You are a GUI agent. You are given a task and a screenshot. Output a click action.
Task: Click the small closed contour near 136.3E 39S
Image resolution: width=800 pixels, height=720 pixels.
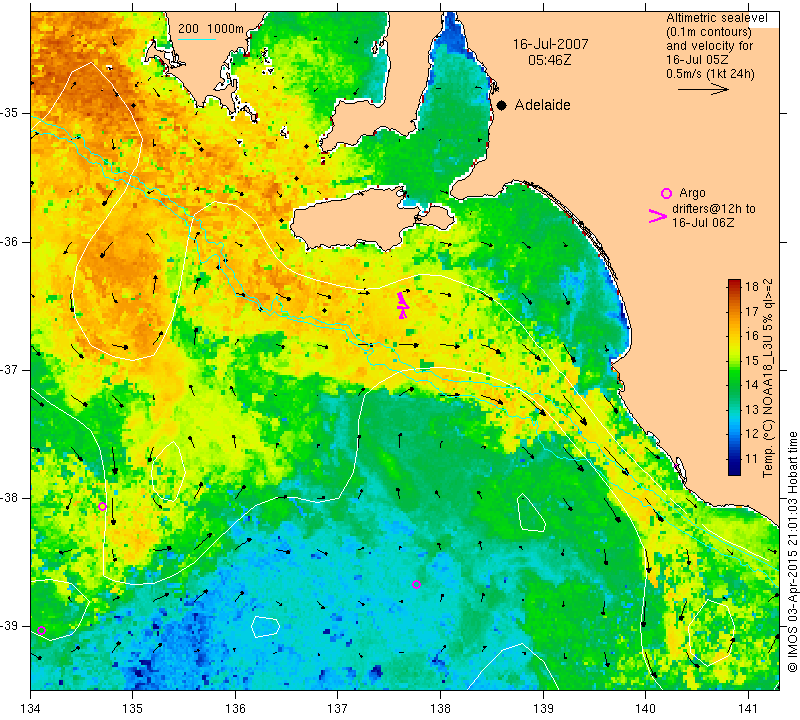[265, 627]
